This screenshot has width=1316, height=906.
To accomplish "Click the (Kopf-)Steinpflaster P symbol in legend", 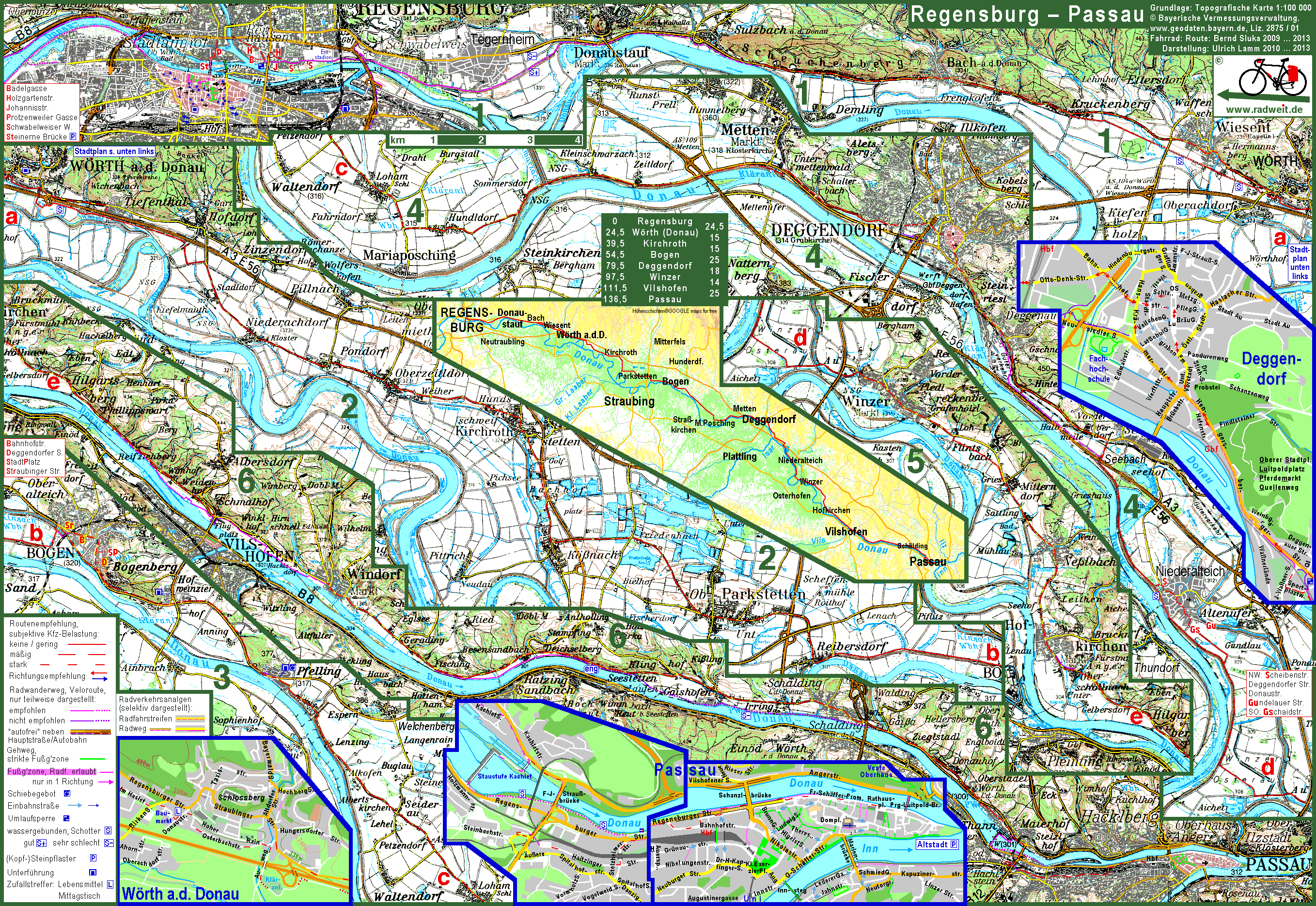I will point(93,859).
